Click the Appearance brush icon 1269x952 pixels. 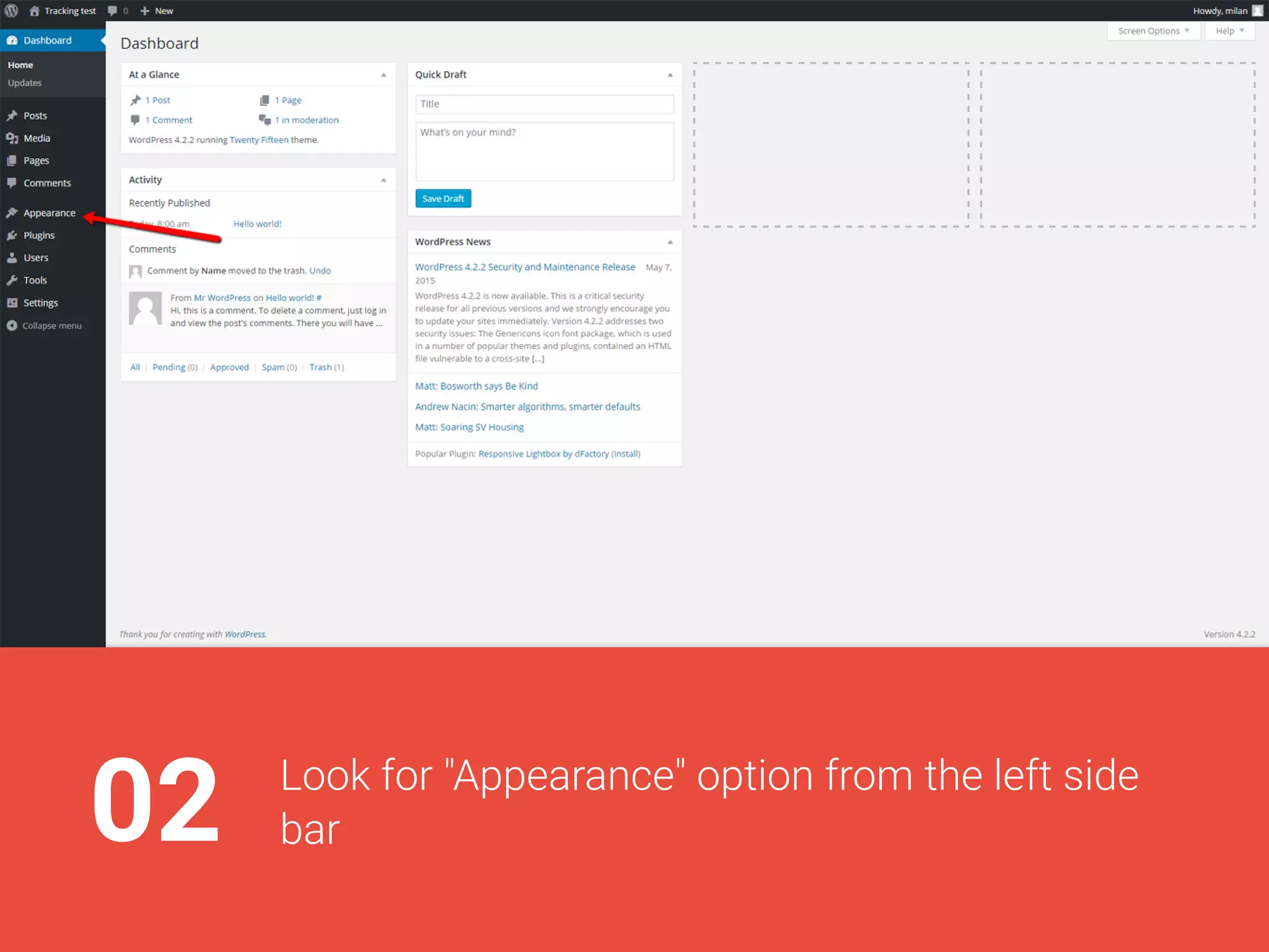click(x=12, y=213)
